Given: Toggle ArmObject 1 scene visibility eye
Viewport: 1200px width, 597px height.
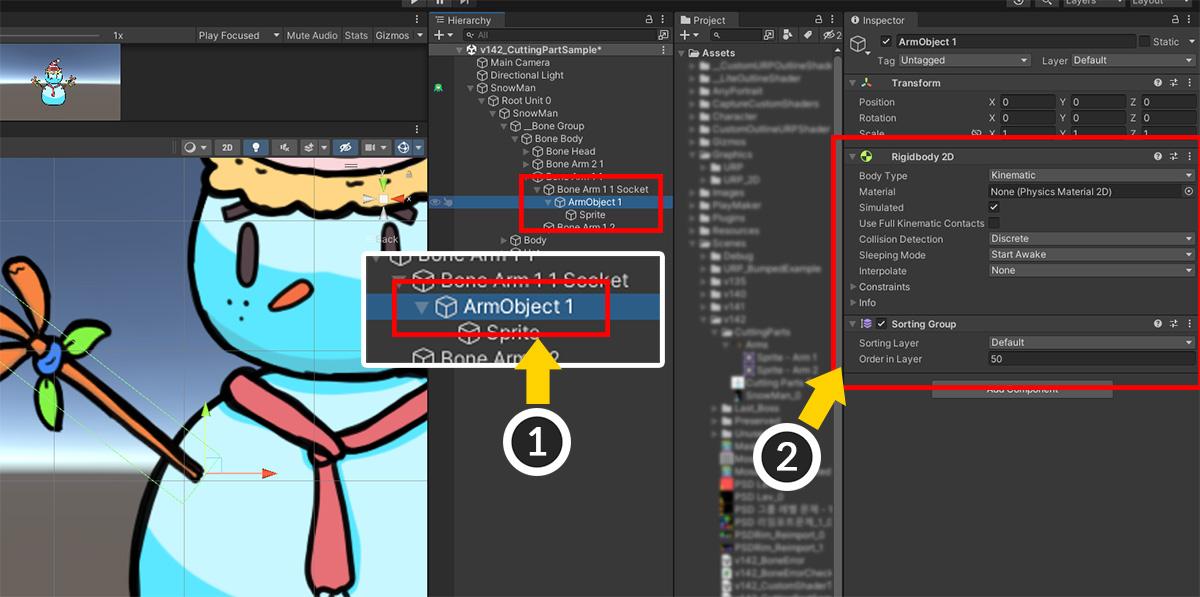Looking at the screenshot, I should pos(435,202).
